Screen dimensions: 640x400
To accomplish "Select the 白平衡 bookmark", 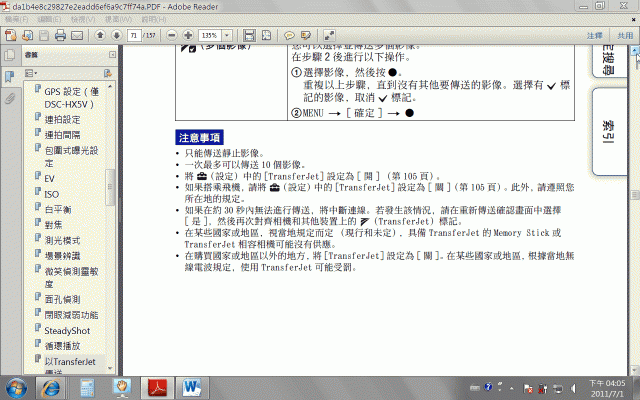I will [x=58, y=209].
